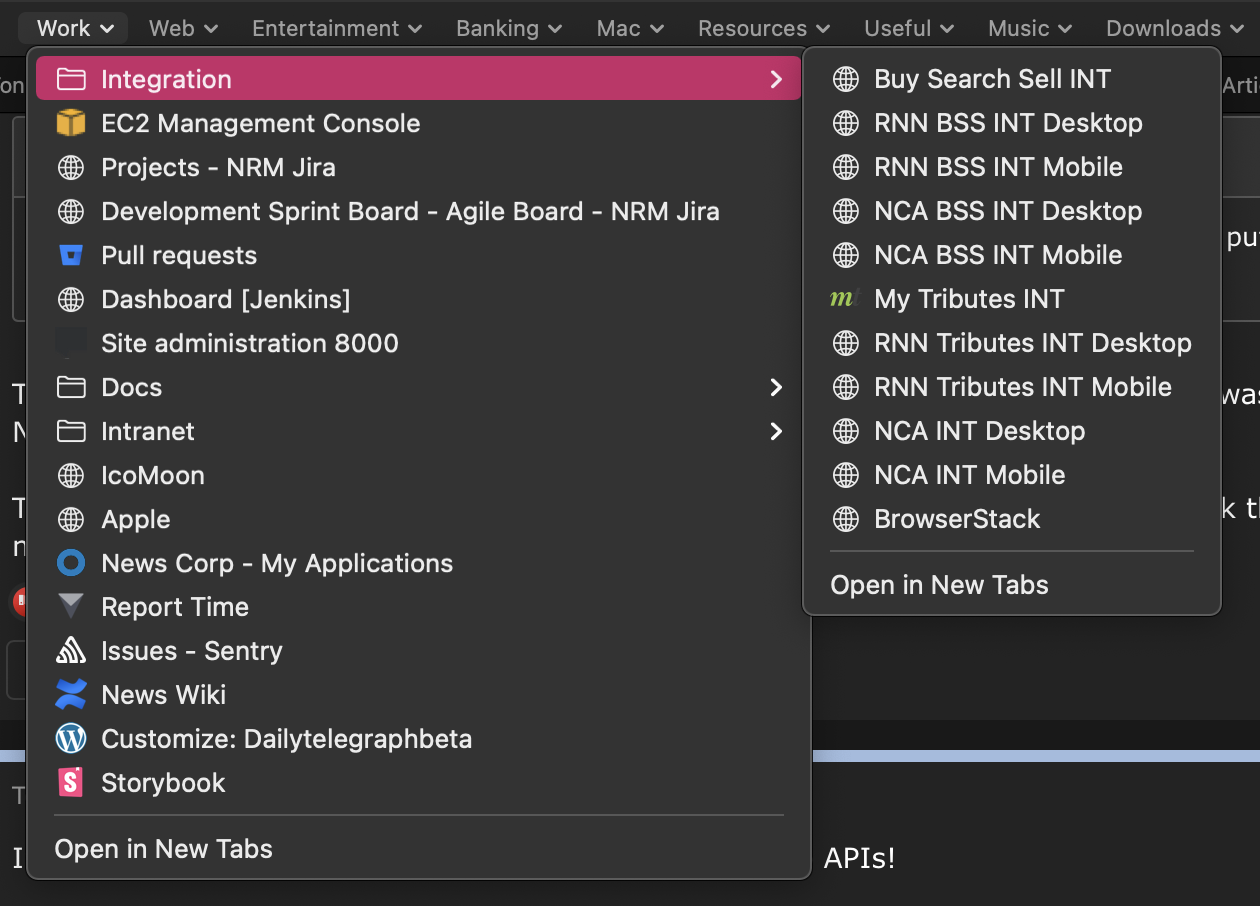Click the green My Tributes INT icon
The width and height of the screenshot is (1260, 906).
(x=846, y=299)
